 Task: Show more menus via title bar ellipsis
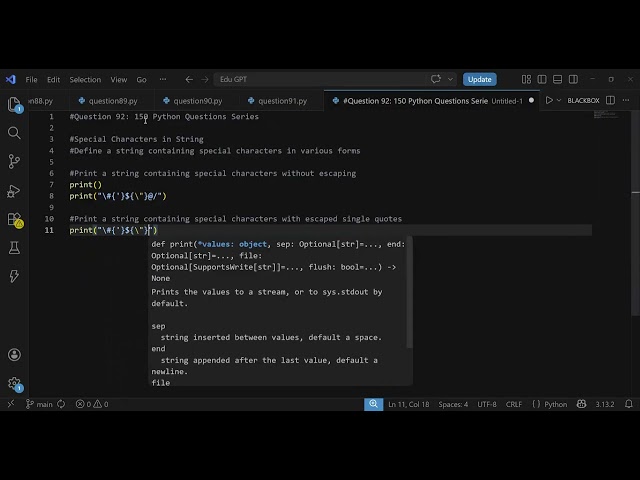(163, 79)
